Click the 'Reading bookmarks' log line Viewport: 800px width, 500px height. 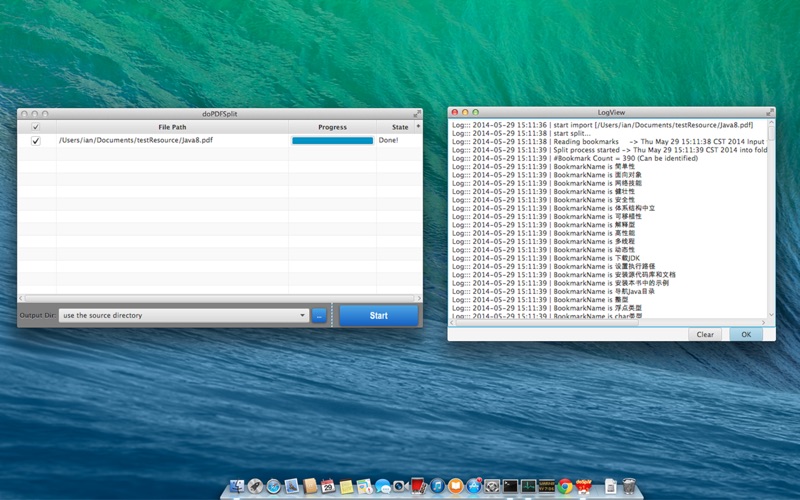pyautogui.click(x=609, y=141)
